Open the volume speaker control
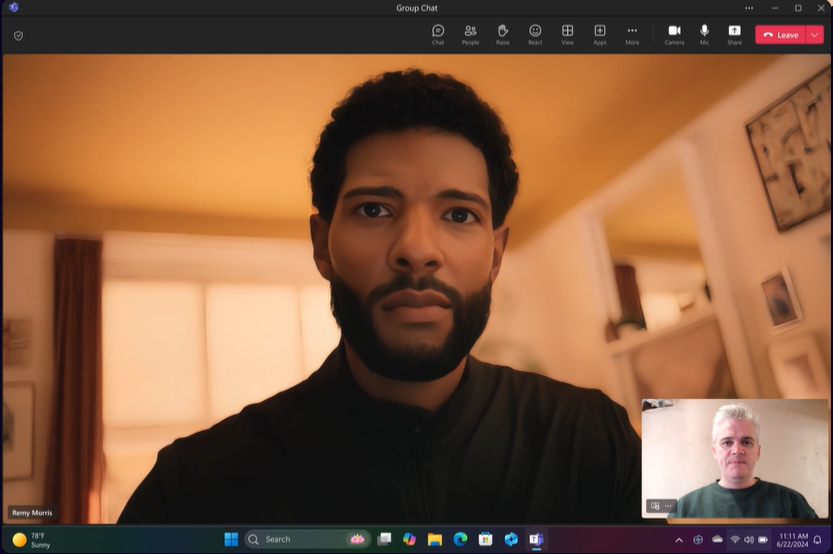The height and width of the screenshot is (554, 833). point(749,540)
